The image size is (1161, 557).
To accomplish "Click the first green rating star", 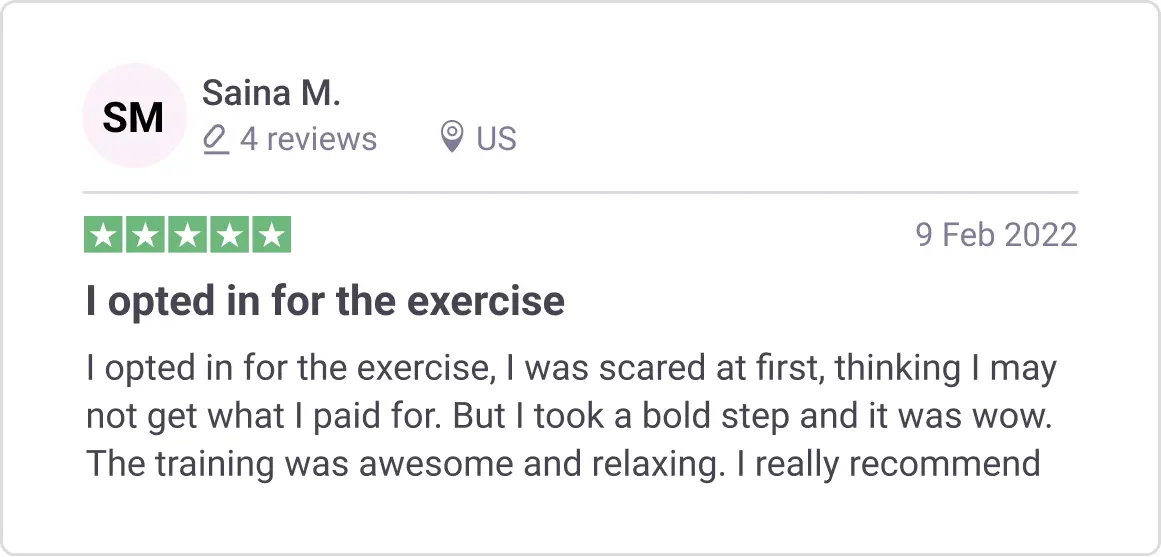I will pyautogui.click(x=104, y=235).
